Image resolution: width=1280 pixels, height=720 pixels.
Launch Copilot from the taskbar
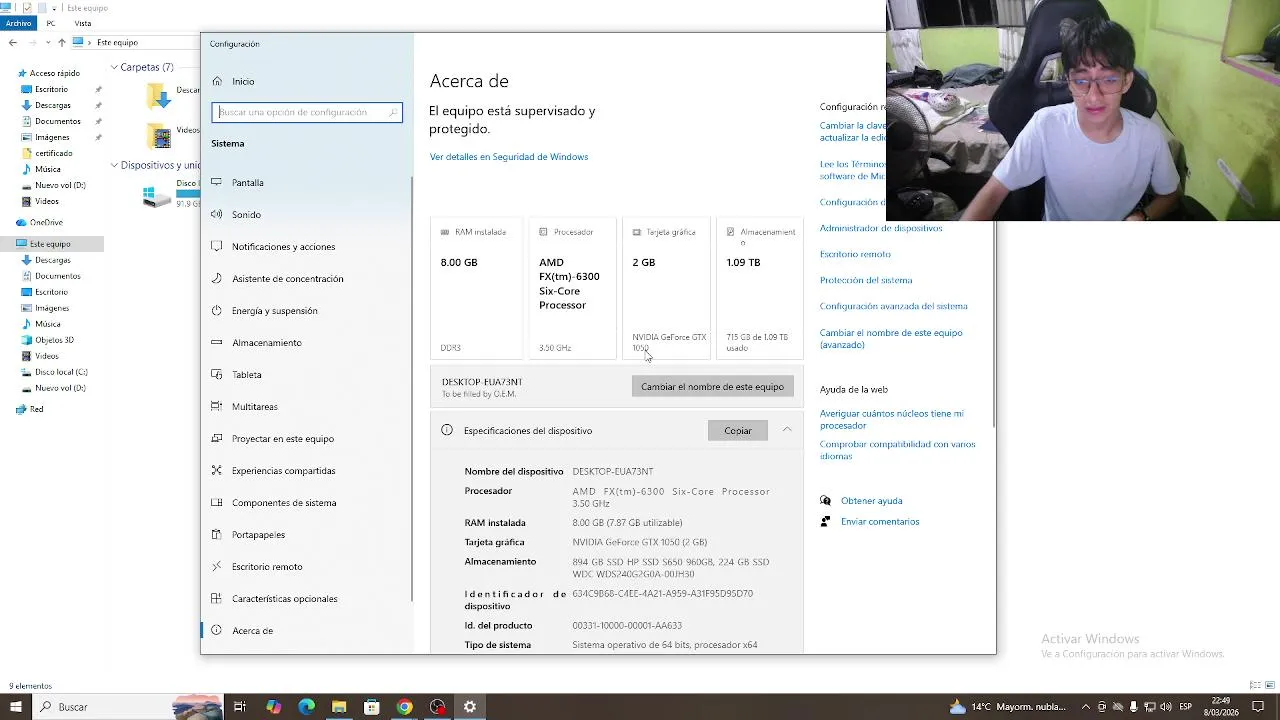tap(273, 707)
